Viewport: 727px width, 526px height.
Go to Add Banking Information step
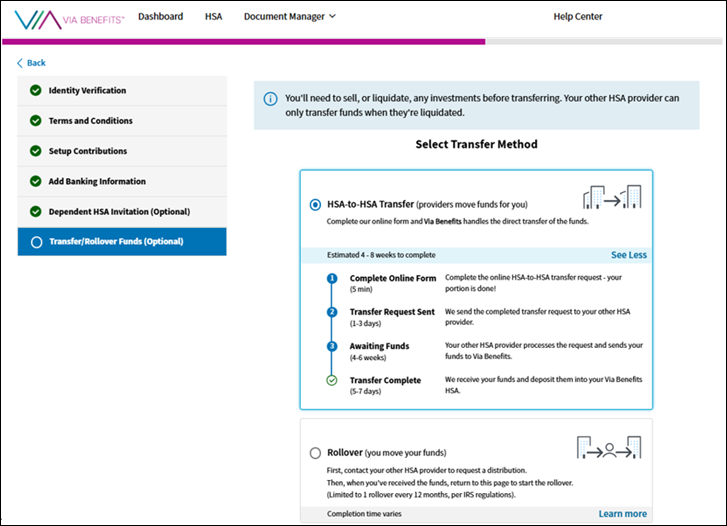click(x=122, y=181)
